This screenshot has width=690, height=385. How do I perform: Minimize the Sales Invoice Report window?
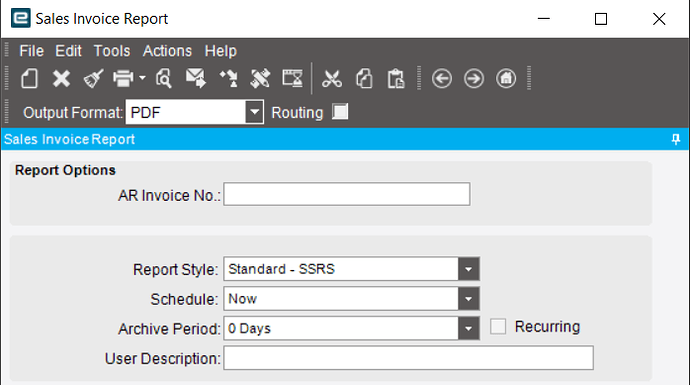(544, 18)
